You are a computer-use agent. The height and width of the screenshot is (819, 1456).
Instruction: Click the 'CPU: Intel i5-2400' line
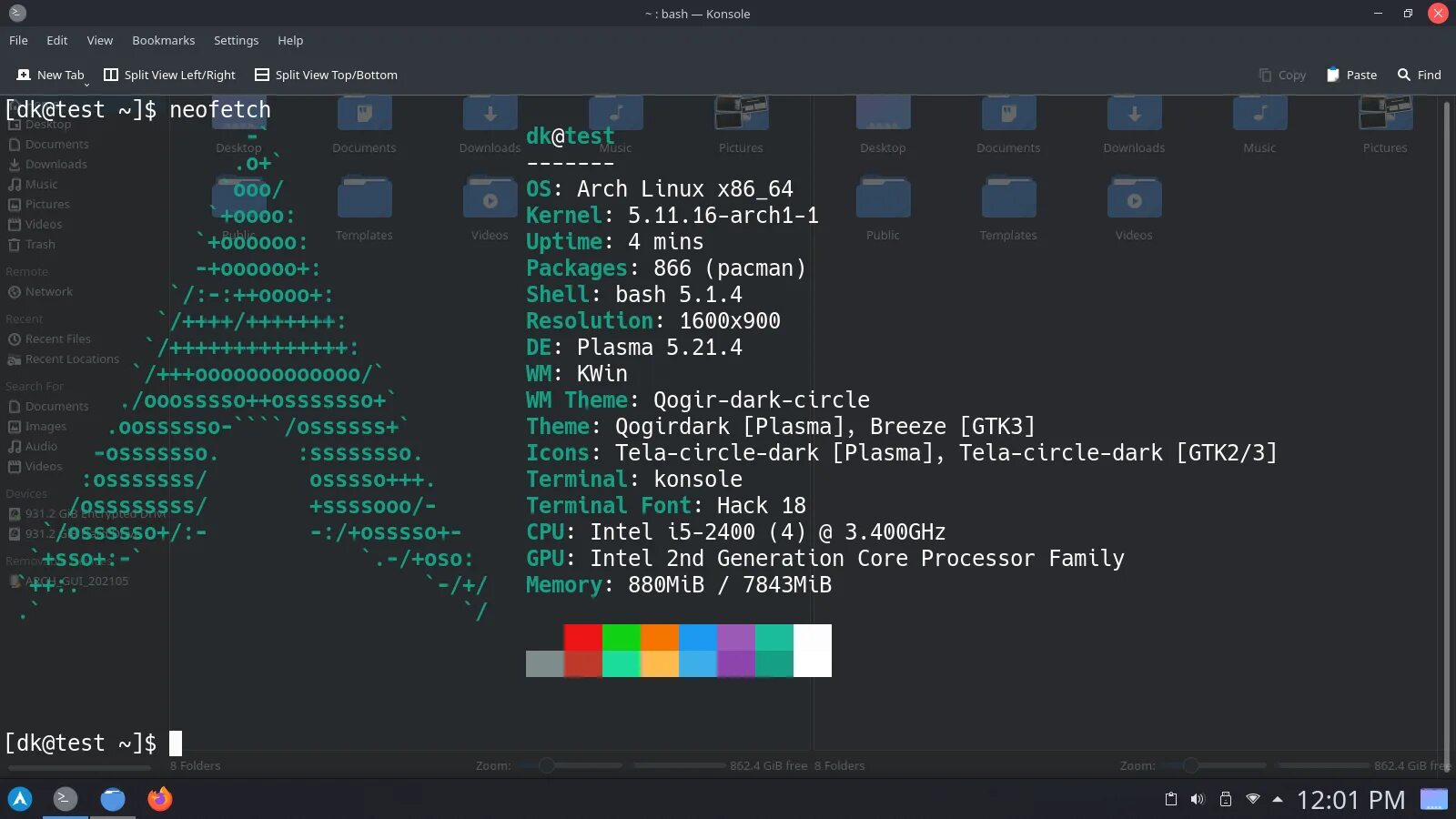click(736, 532)
